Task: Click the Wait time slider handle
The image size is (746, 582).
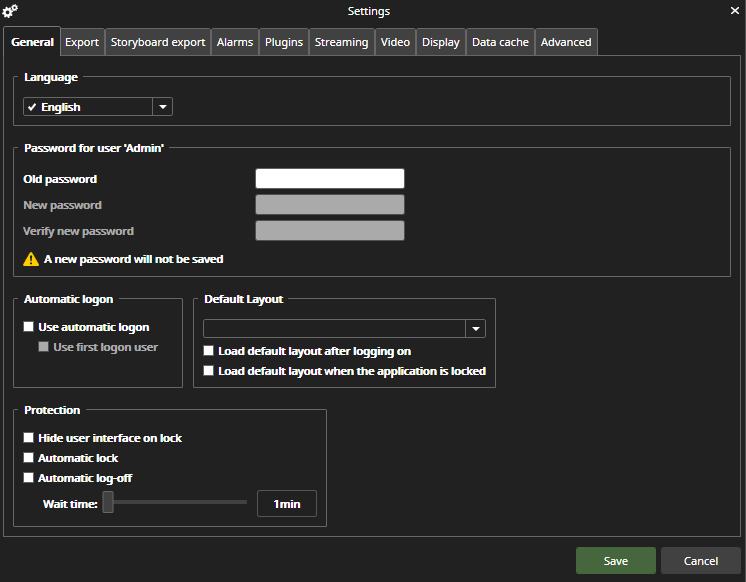Action: pos(108,503)
